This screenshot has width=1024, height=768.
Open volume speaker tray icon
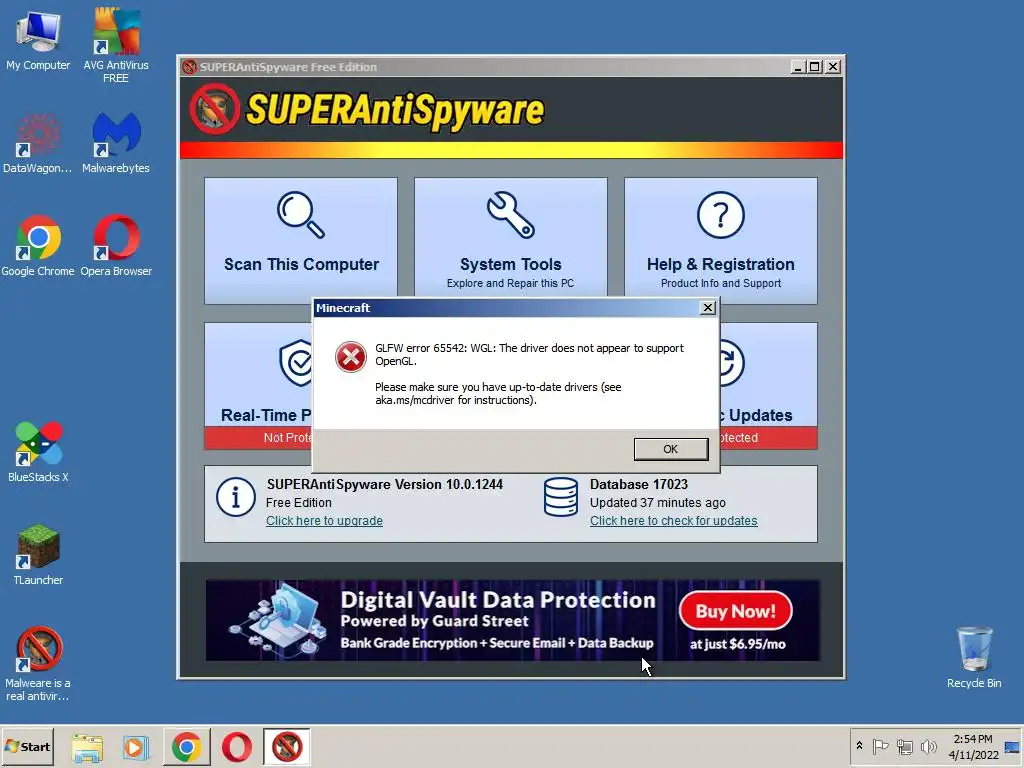click(x=928, y=746)
